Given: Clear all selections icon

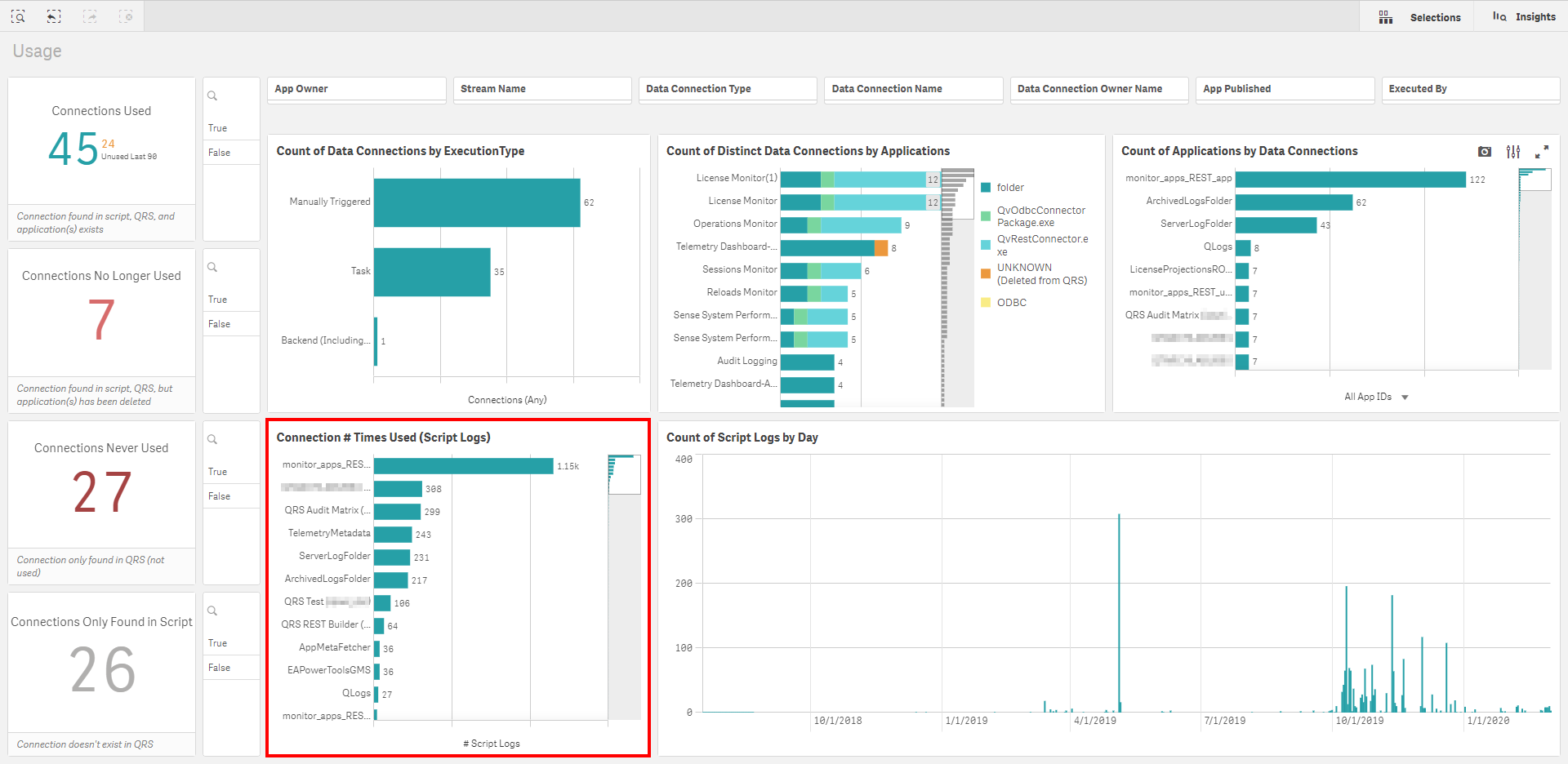Looking at the screenshot, I should pyautogui.click(x=126, y=16).
